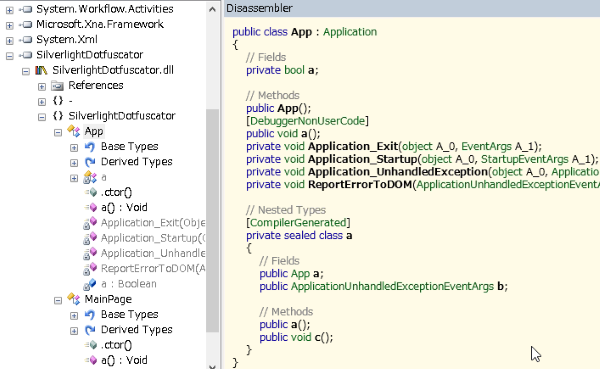Open the ReportErrorToDOM method in disassembler
The width and height of the screenshot is (600, 369).
[x=360, y=184]
